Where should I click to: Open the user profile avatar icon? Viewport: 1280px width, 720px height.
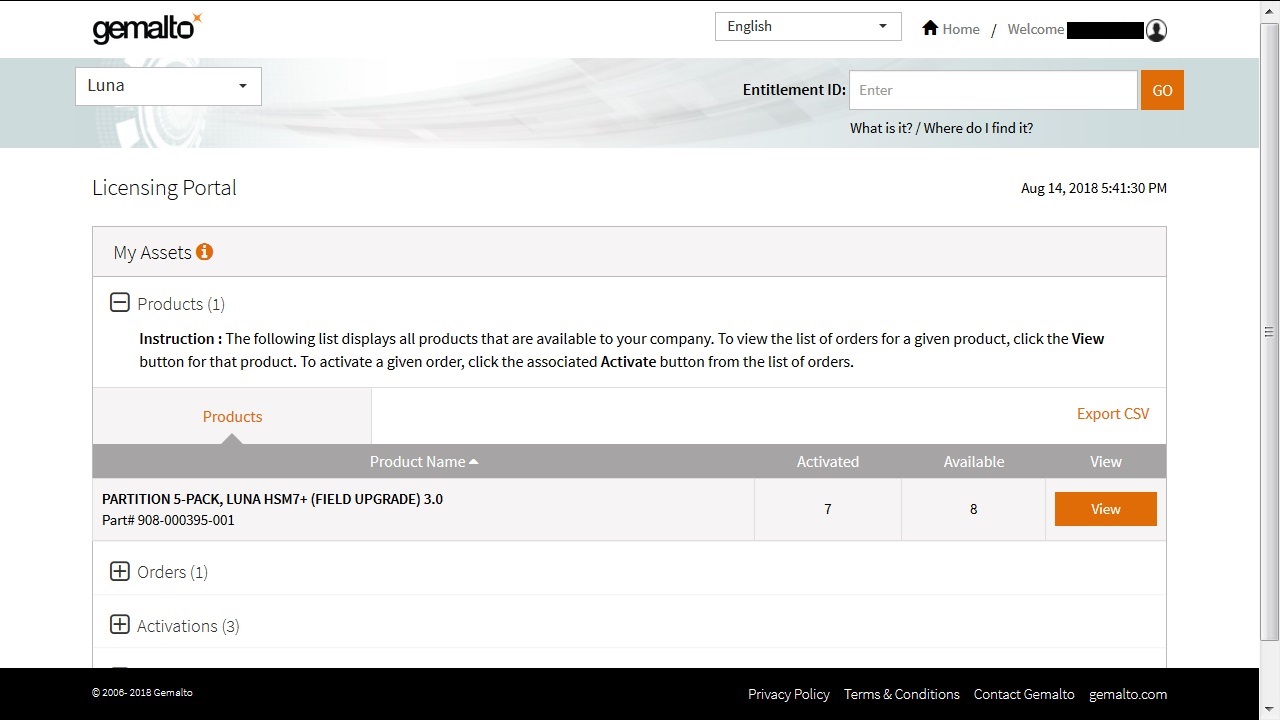(x=1156, y=30)
